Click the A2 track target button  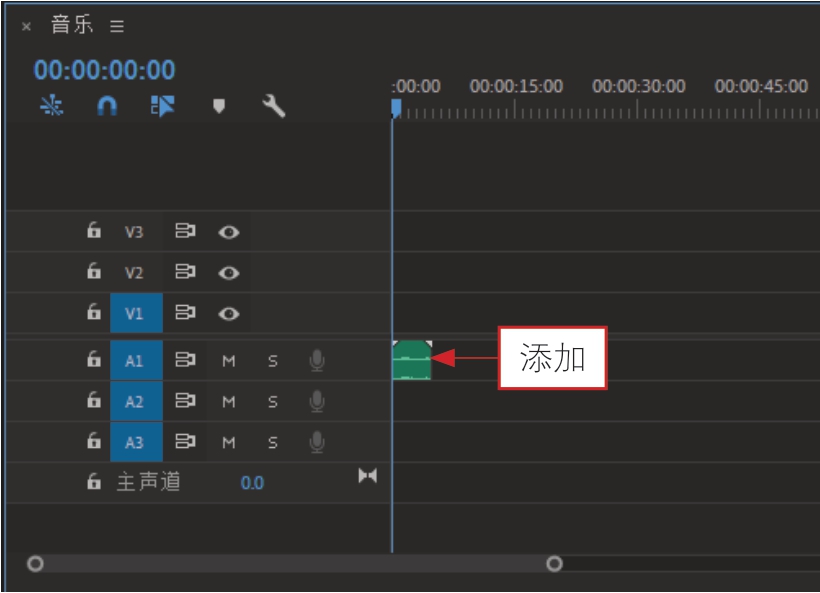pyautogui.click(x=136, y=401)
